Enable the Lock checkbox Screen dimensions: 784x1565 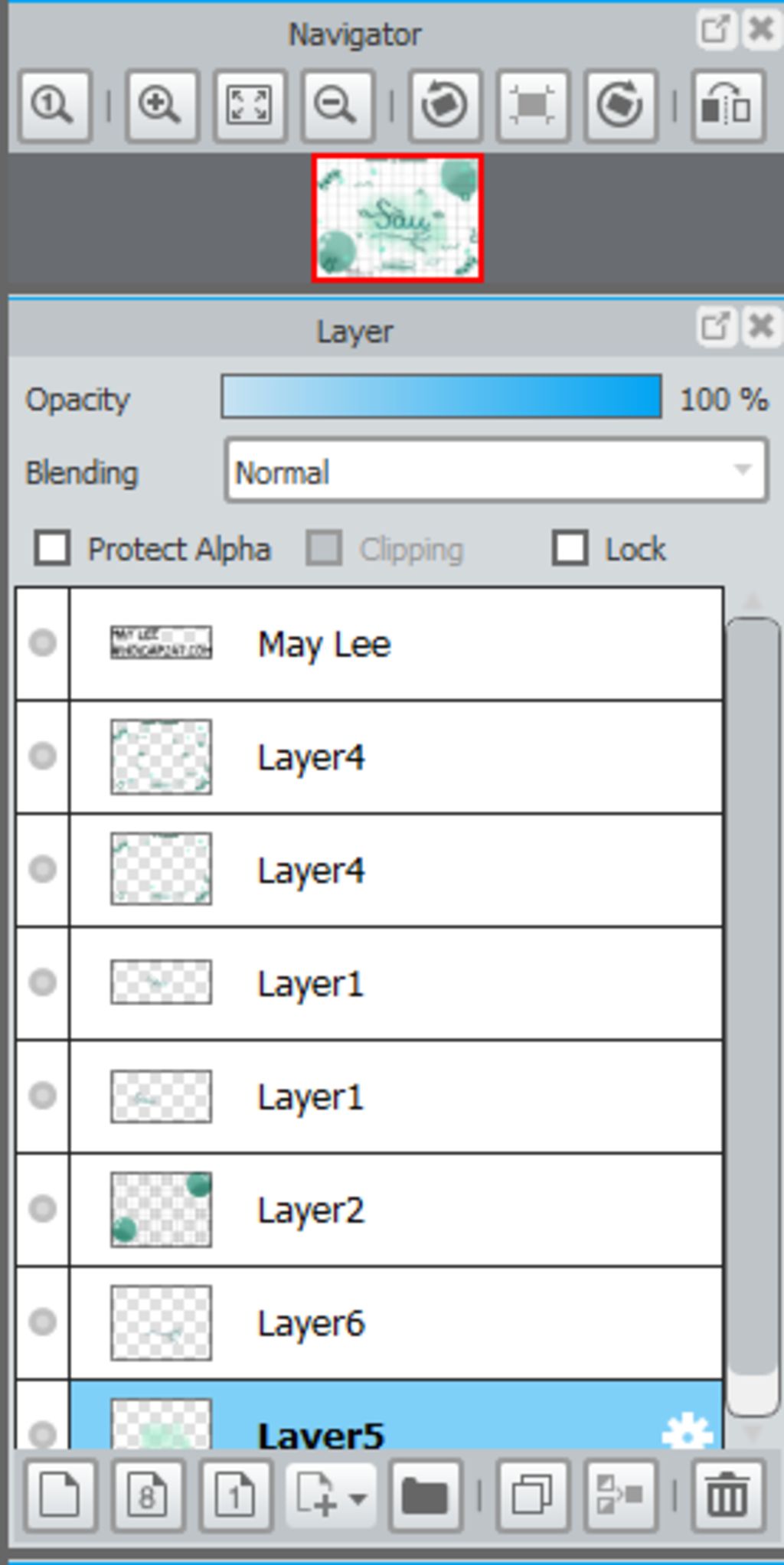[x=570, y=548]
